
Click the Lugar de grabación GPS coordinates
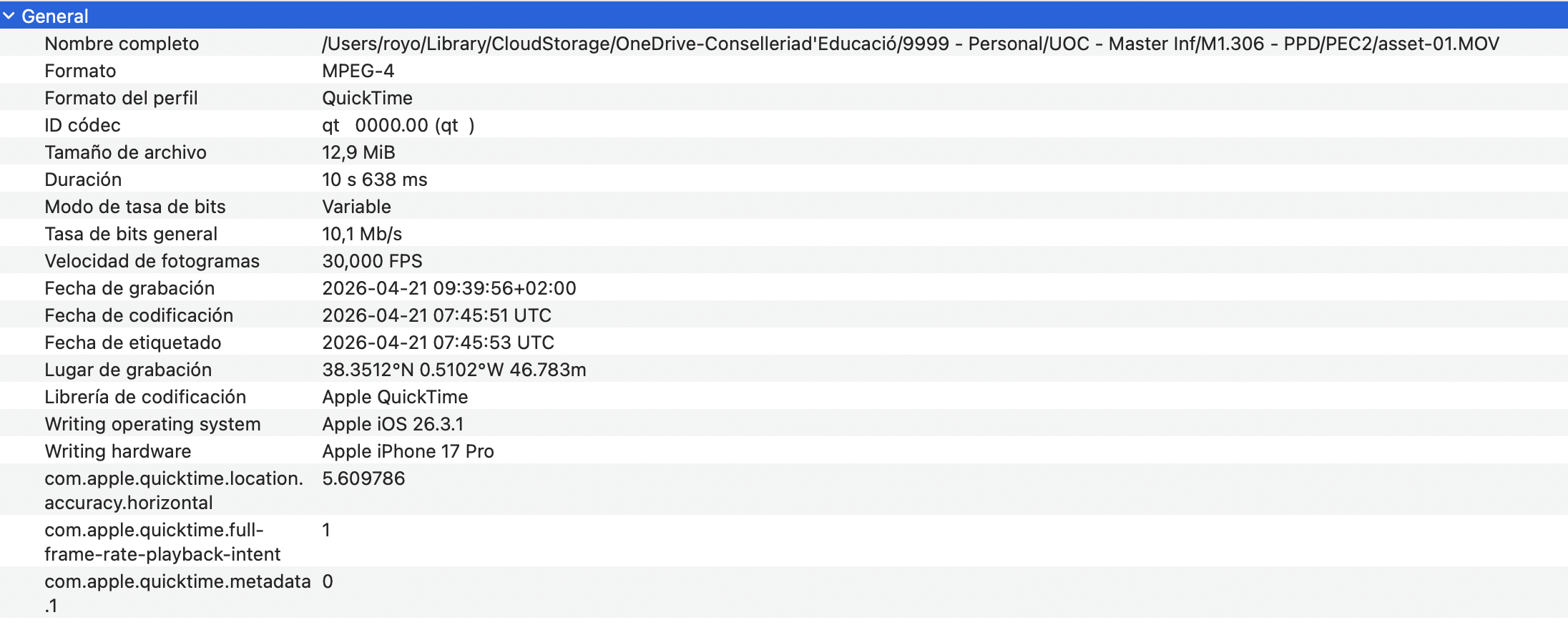point(454,370)
